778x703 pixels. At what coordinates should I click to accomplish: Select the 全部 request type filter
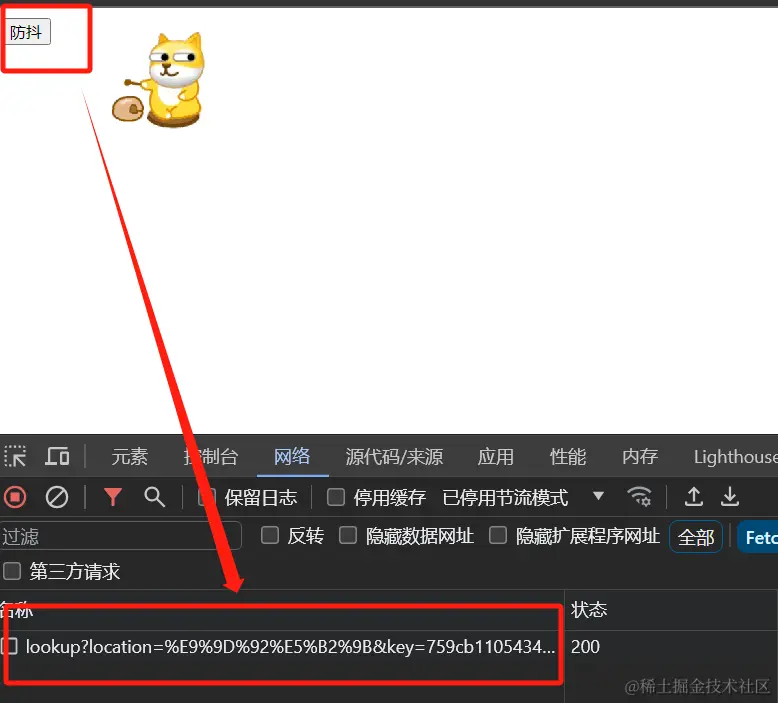pyautogui.click(x=696, y=537)
